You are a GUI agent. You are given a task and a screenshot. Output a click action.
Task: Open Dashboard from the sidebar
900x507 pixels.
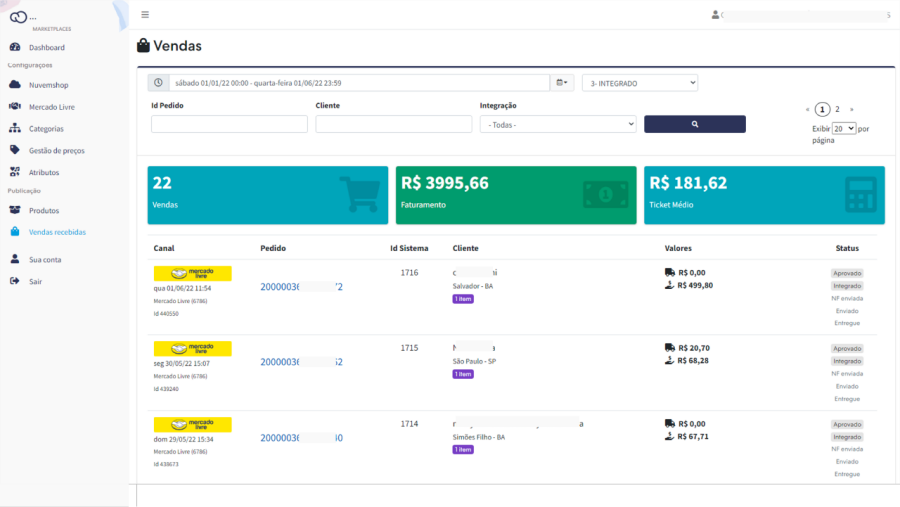pyautogui.click(x=46, y=47)
